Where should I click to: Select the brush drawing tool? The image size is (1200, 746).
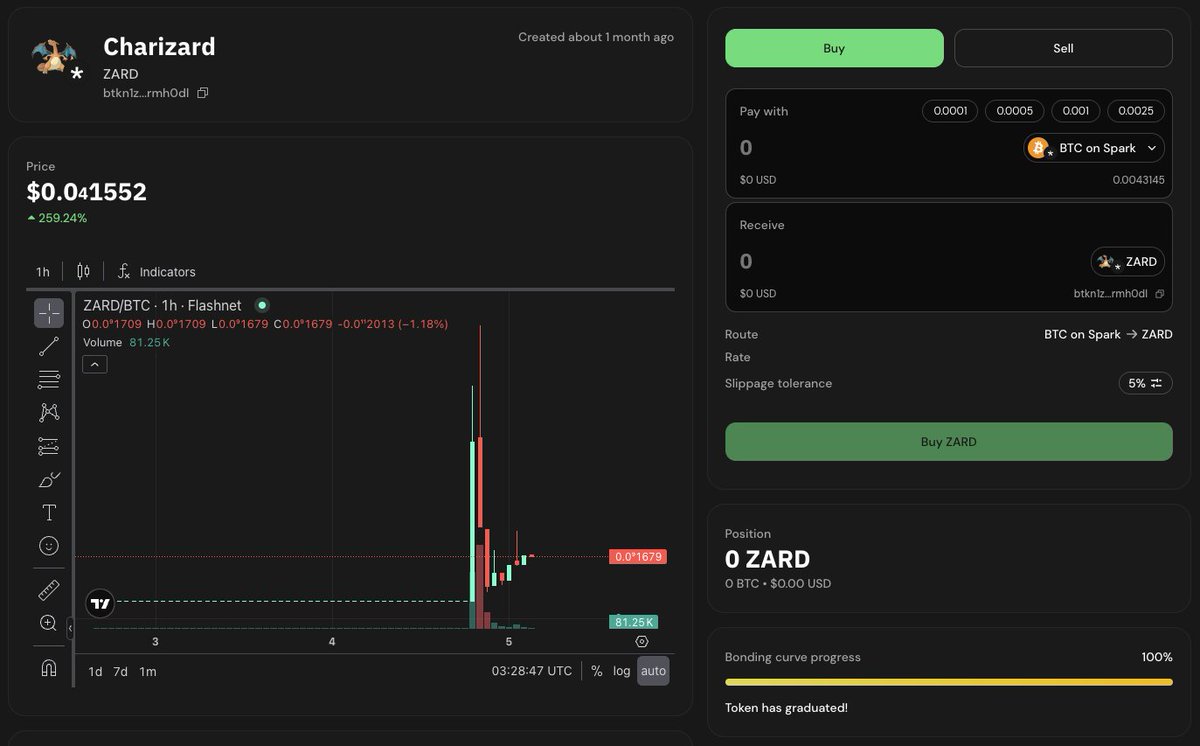pyautogui.click(x=48, y=479)
